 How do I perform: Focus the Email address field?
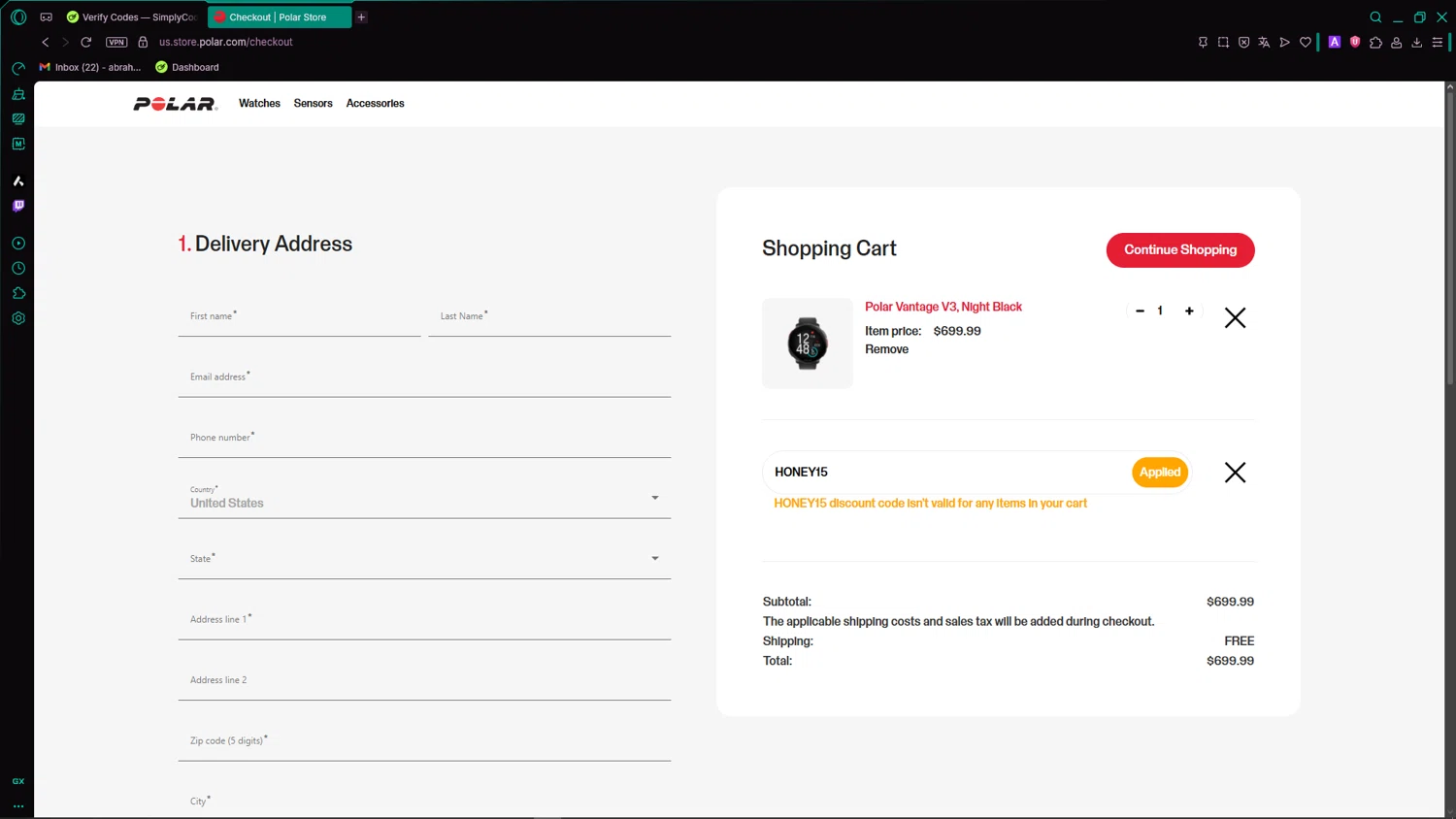(x=424, y=377)
